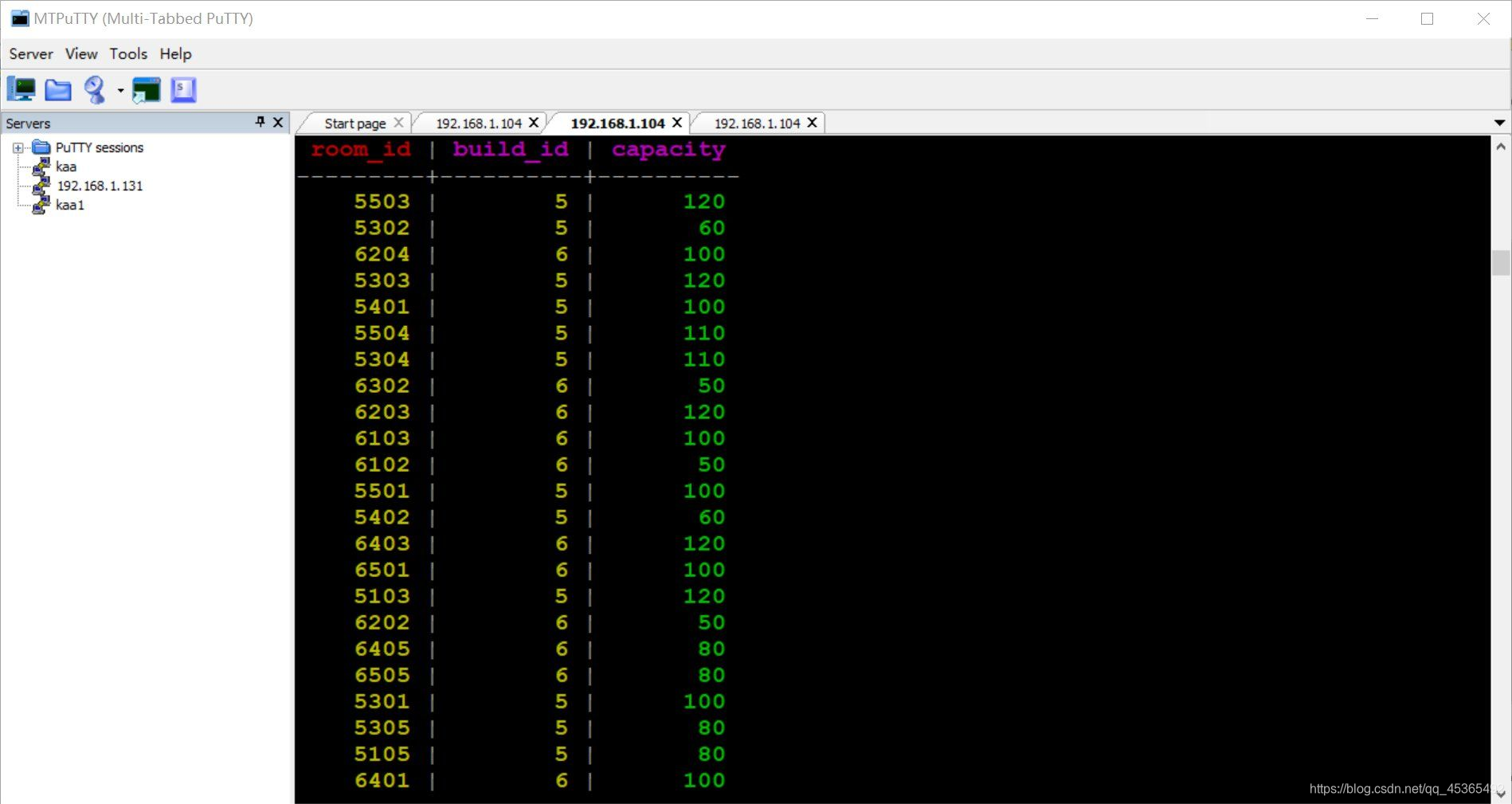Click the 192.168.1.131 session icon
This screenshot has height=804, width=1512.
41,186
